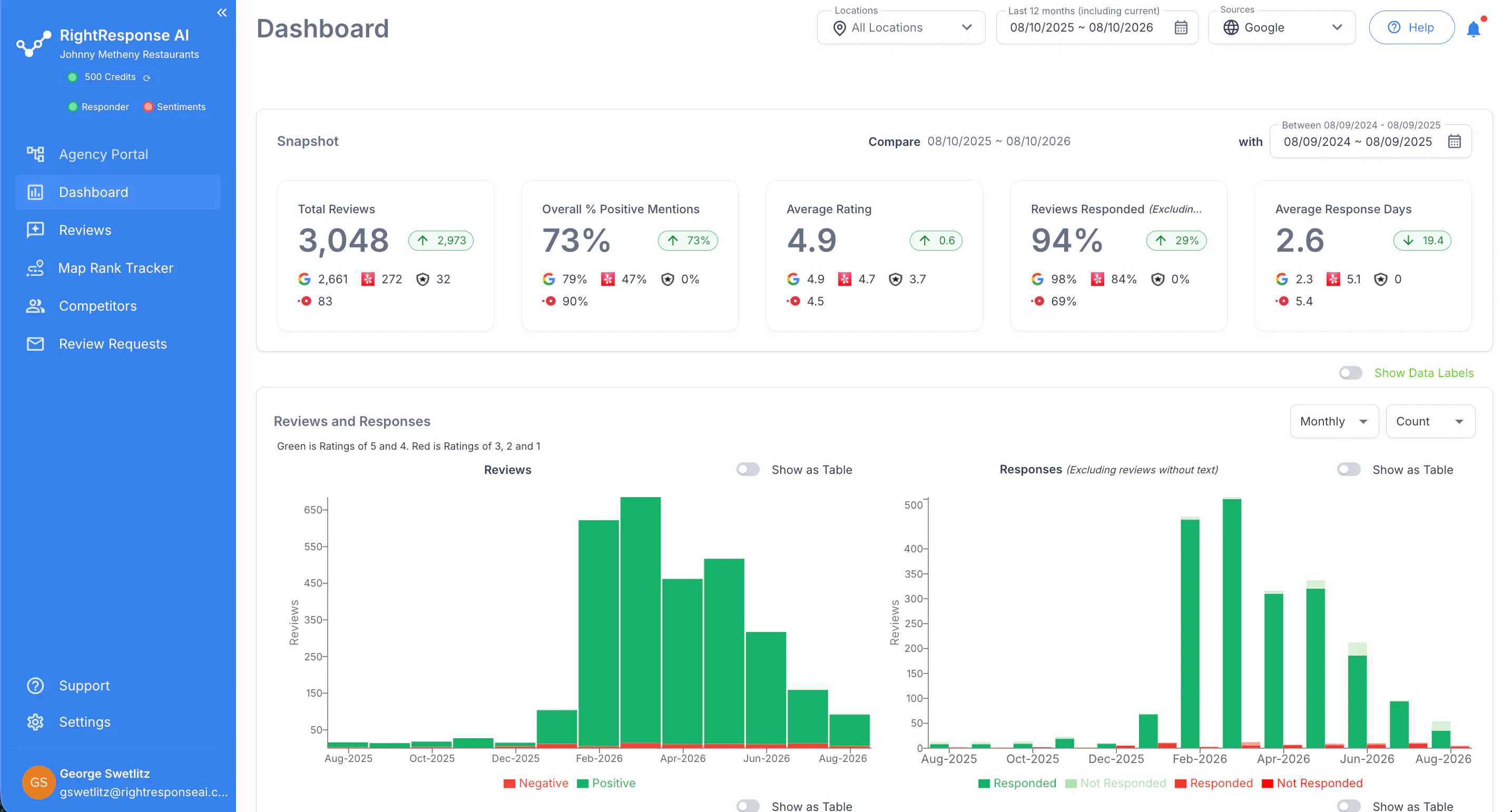The width and height of the screenshot is (1512, 812).
Task: Click the Negative legend red swatch
Action: click(509, 783)
